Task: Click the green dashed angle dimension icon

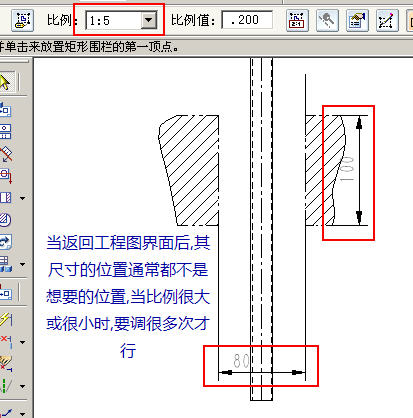Action: [5, 386]
